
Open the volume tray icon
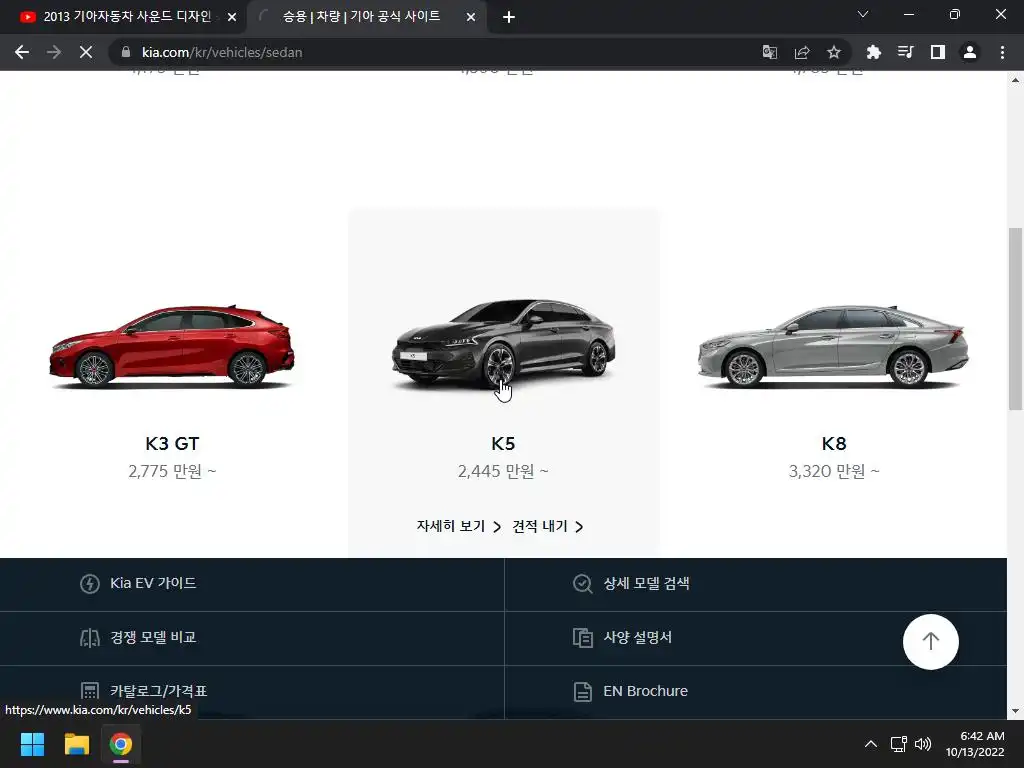tap(923, 744)
